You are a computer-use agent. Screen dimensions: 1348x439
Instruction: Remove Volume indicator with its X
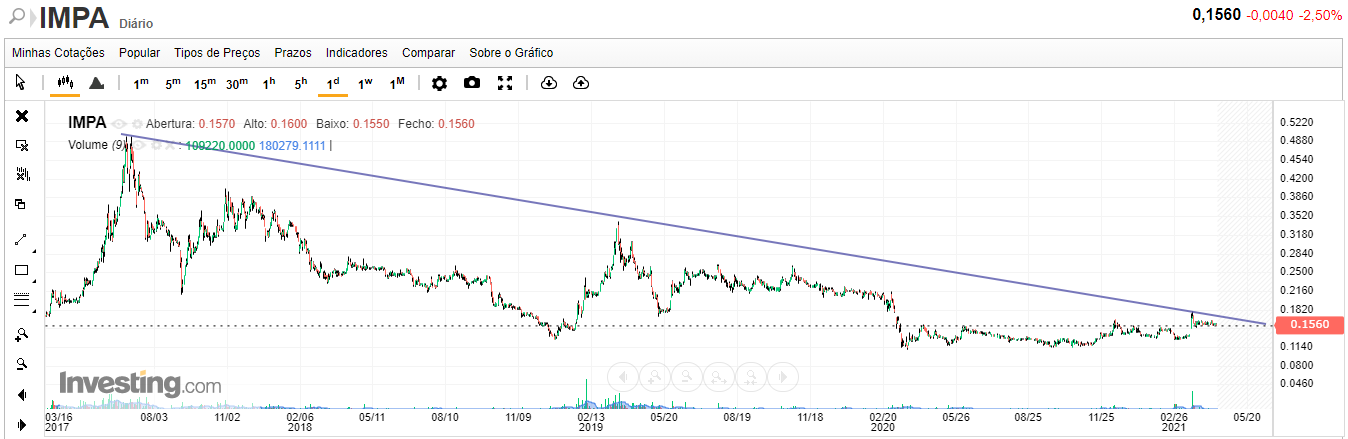[172, 145]
